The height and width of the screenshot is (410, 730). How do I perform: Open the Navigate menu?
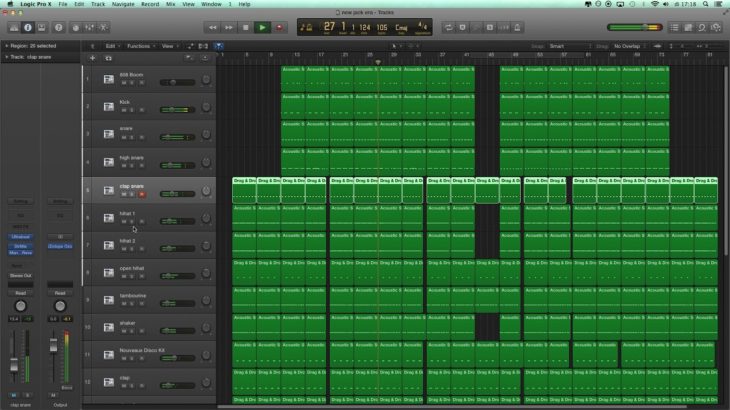[123, 4]
